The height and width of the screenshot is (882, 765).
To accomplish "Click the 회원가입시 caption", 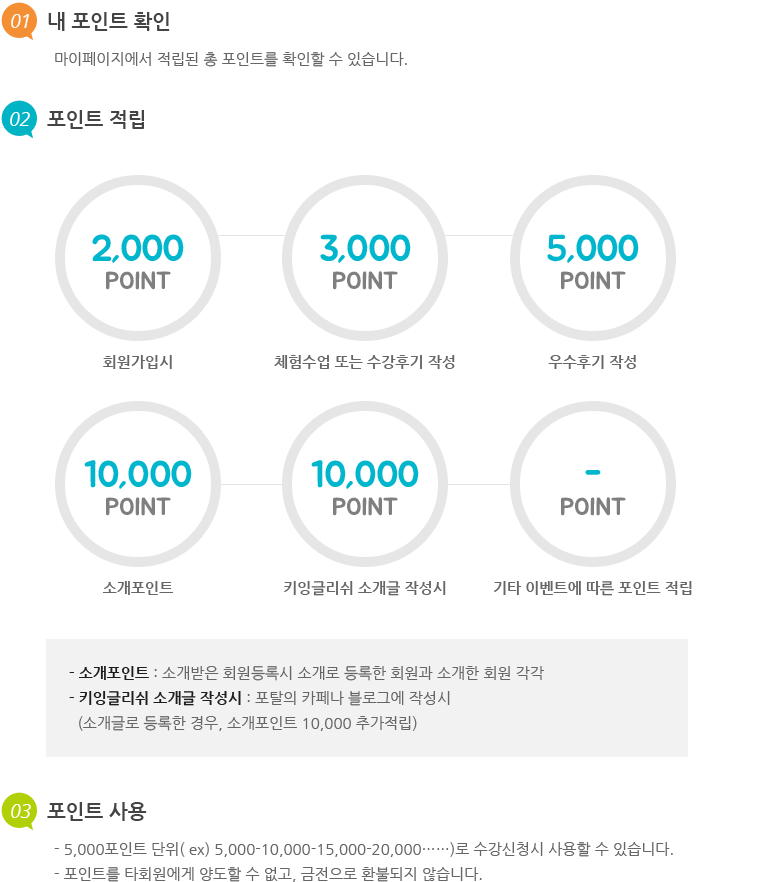I will click(x=138, y=362).
